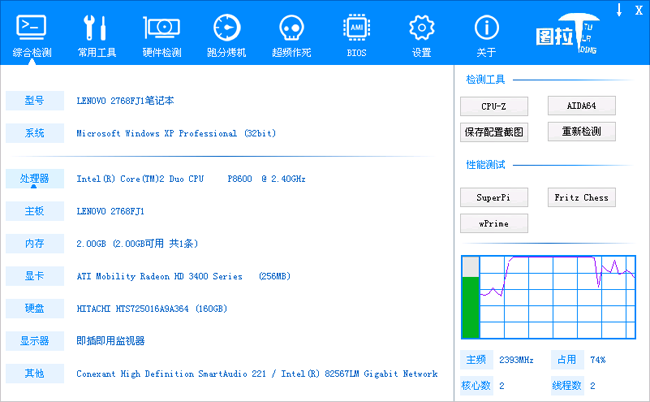Select the 显卡 graphics card label

click(35, 276)
